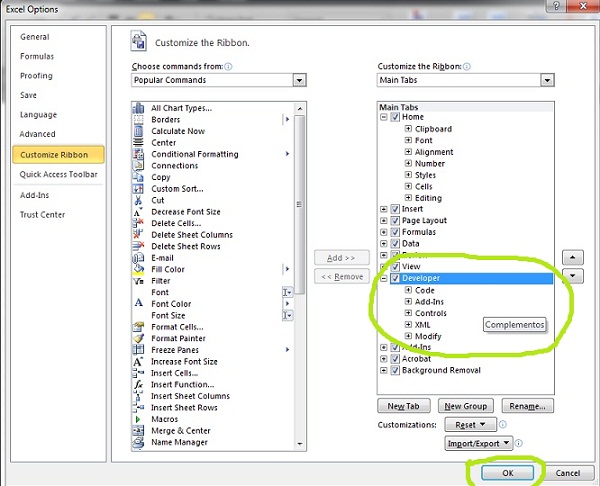Open the Choose commands from dropdown
Viewport: 600px width, 486px height.
point(299,80)
